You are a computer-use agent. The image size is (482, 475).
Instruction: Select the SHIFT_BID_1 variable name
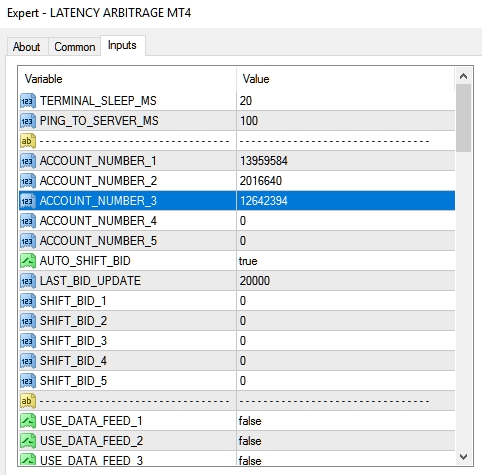[x=73, y=301]
